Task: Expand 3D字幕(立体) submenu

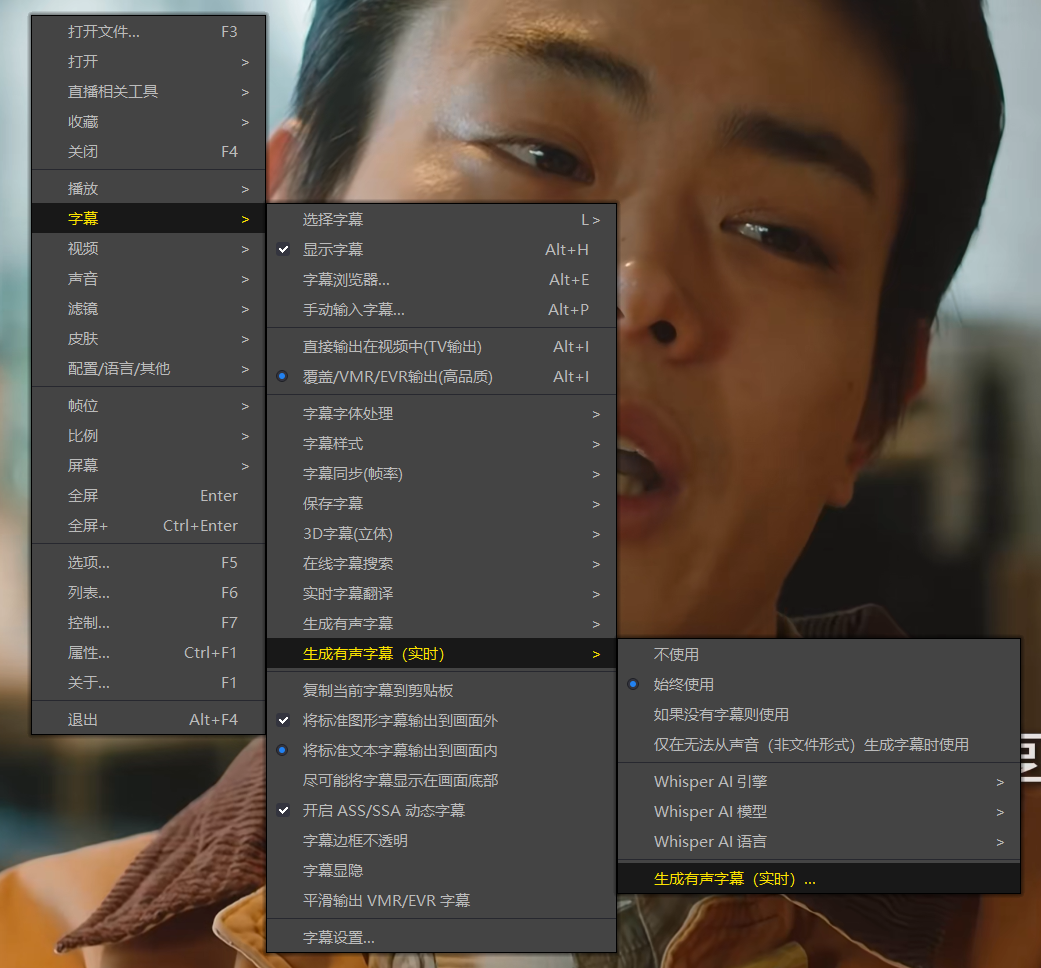Action: 441,534
